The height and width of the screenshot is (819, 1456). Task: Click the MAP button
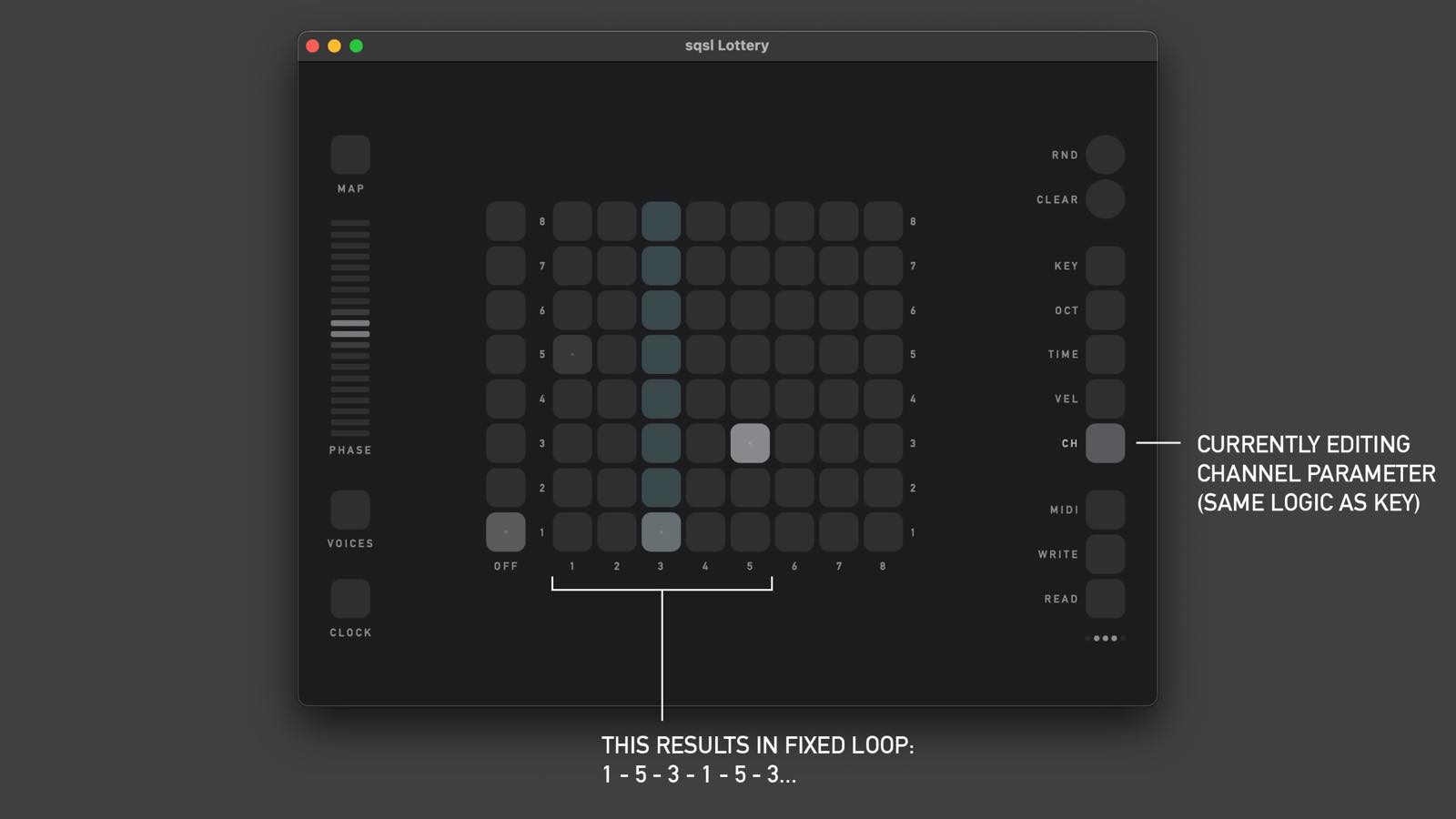click(x=350, y=155)
